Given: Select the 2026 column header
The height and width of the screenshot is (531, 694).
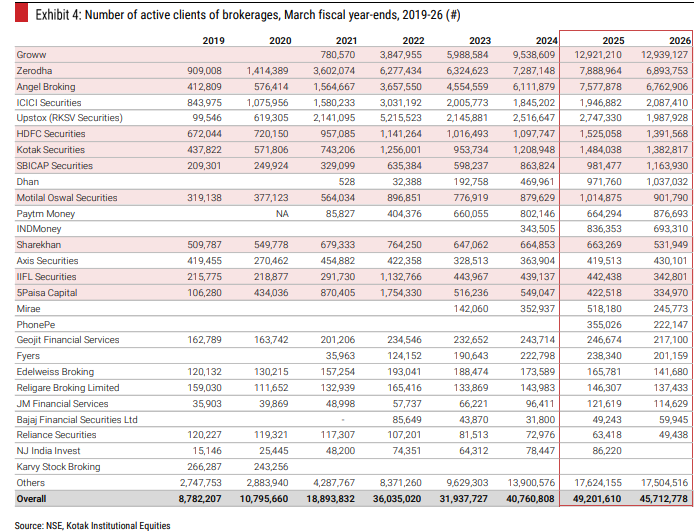Looking at the screenshot, I should [x=677, y=40].
